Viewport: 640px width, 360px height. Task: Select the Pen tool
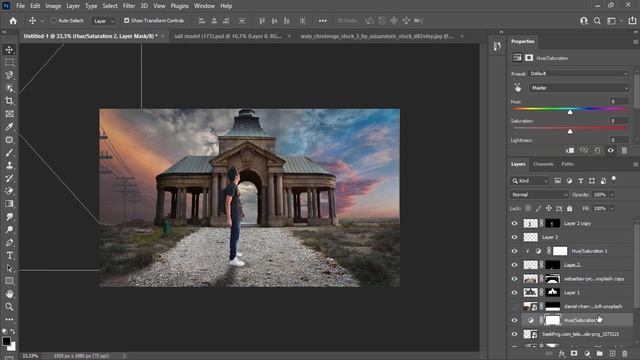(9, 242)
